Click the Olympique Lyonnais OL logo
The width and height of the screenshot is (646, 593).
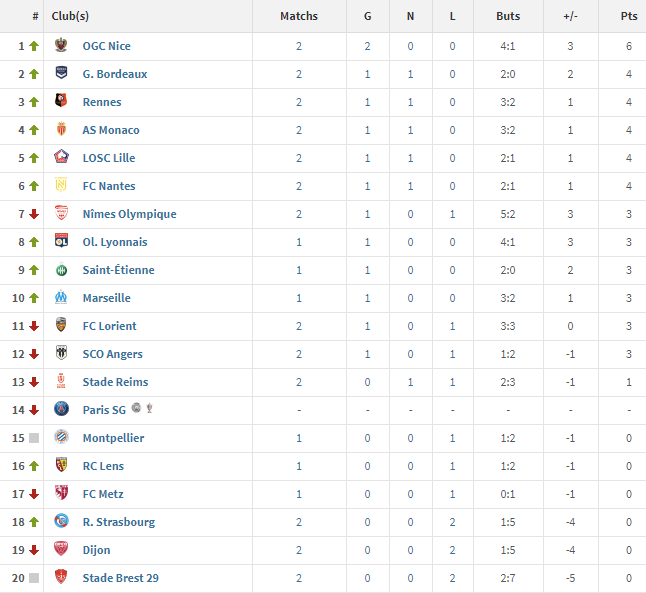pos(61,241)
